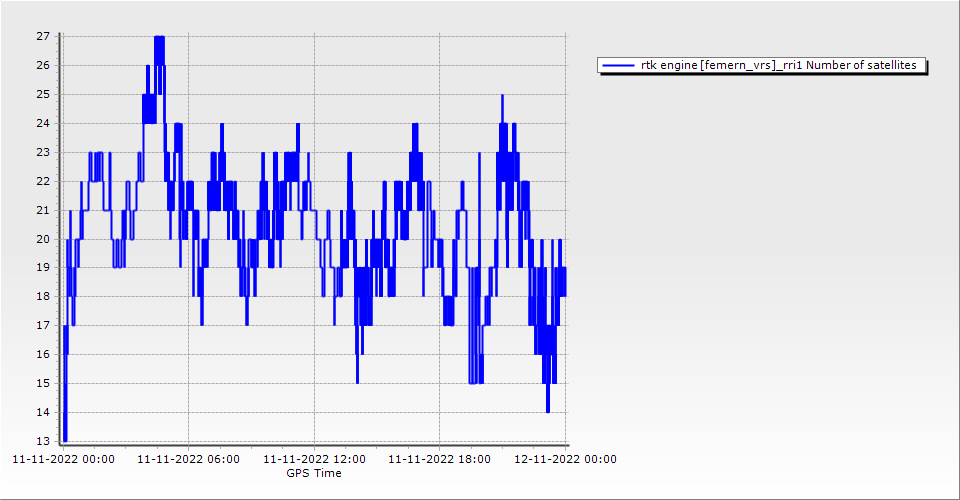Click the line's starting drop at 13 satellites

(65, 439)
